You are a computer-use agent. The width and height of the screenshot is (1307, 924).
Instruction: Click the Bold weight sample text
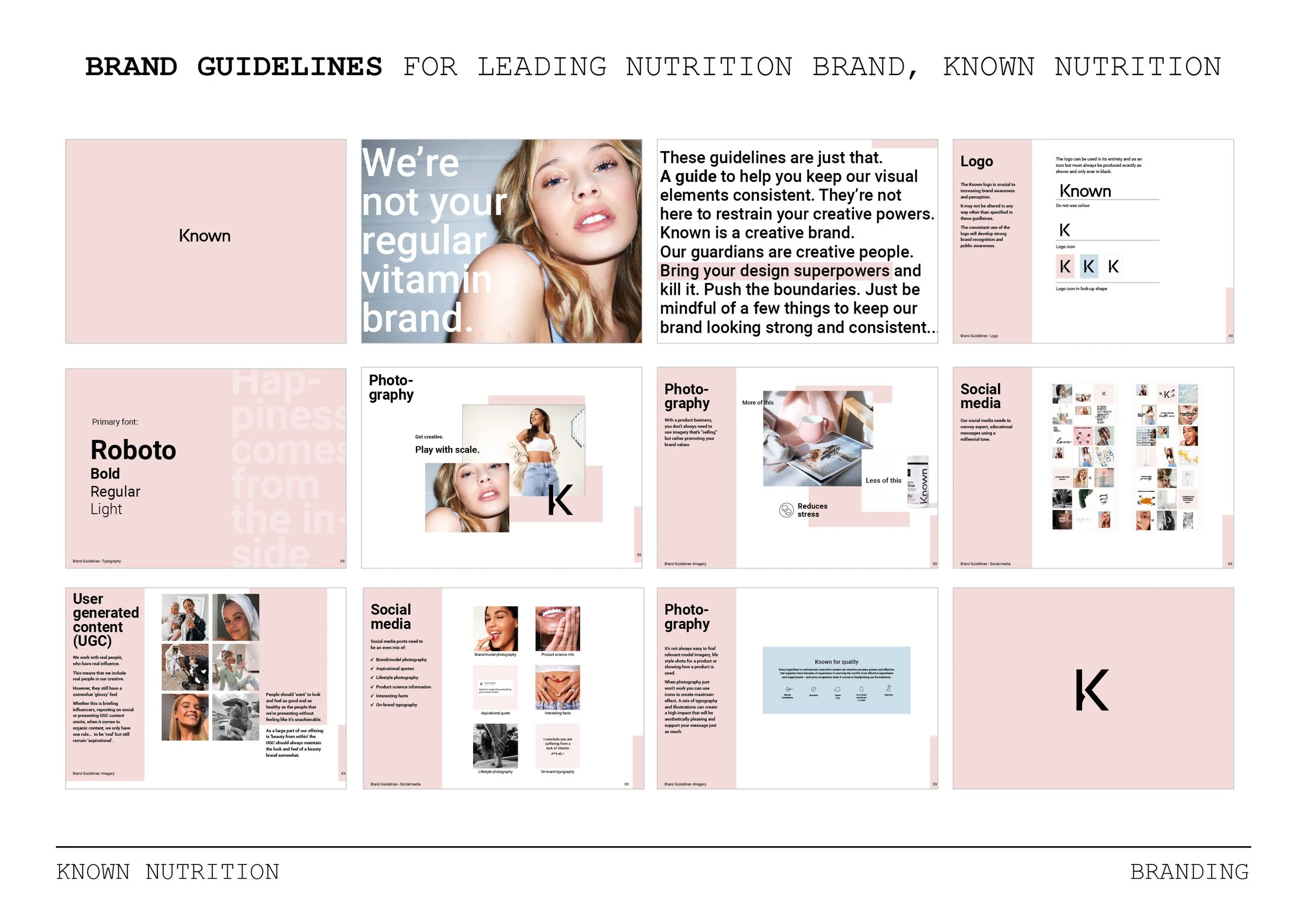[x=105, y=473]
